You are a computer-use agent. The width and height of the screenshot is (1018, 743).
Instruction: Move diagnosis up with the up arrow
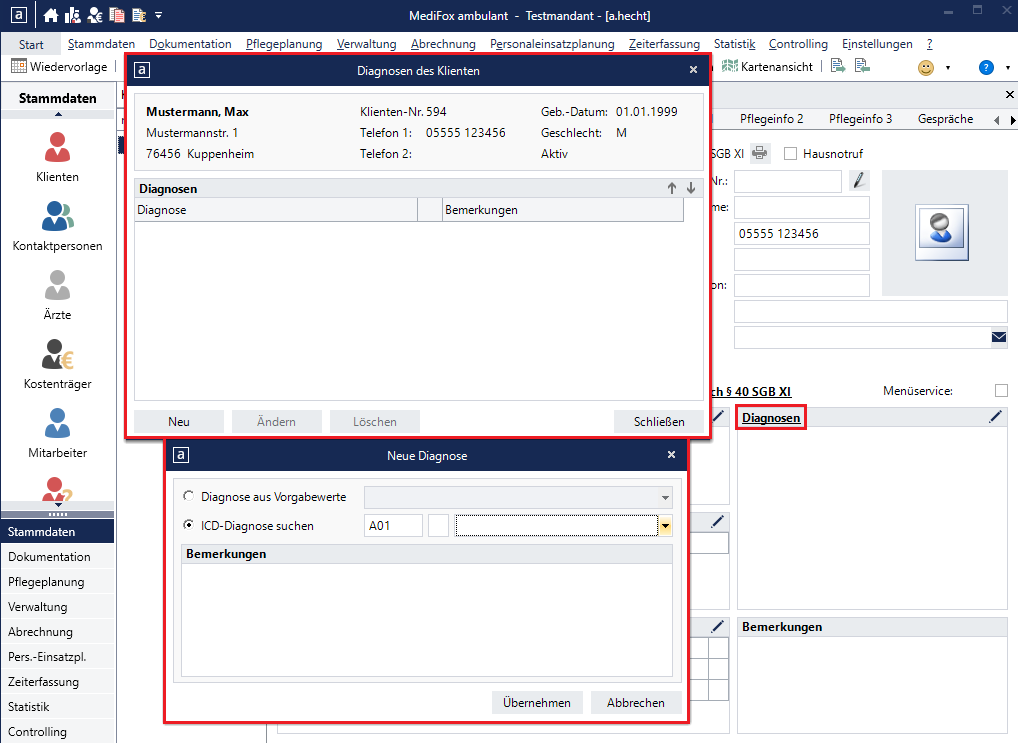click(x=672, y=188)
